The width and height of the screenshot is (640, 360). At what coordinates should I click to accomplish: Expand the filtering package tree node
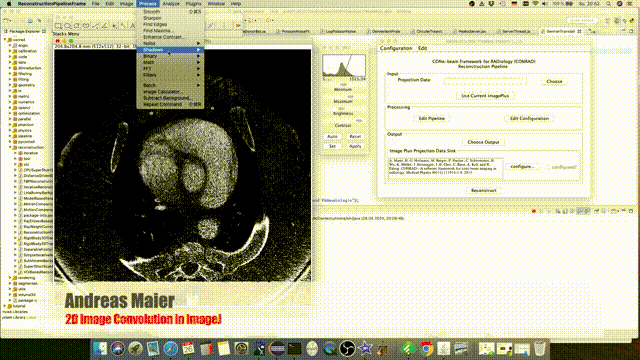click(10, 74)
